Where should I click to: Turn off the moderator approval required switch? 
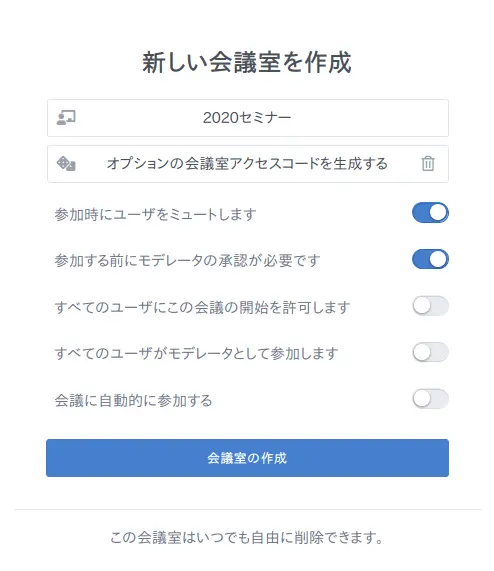(430, 259)
